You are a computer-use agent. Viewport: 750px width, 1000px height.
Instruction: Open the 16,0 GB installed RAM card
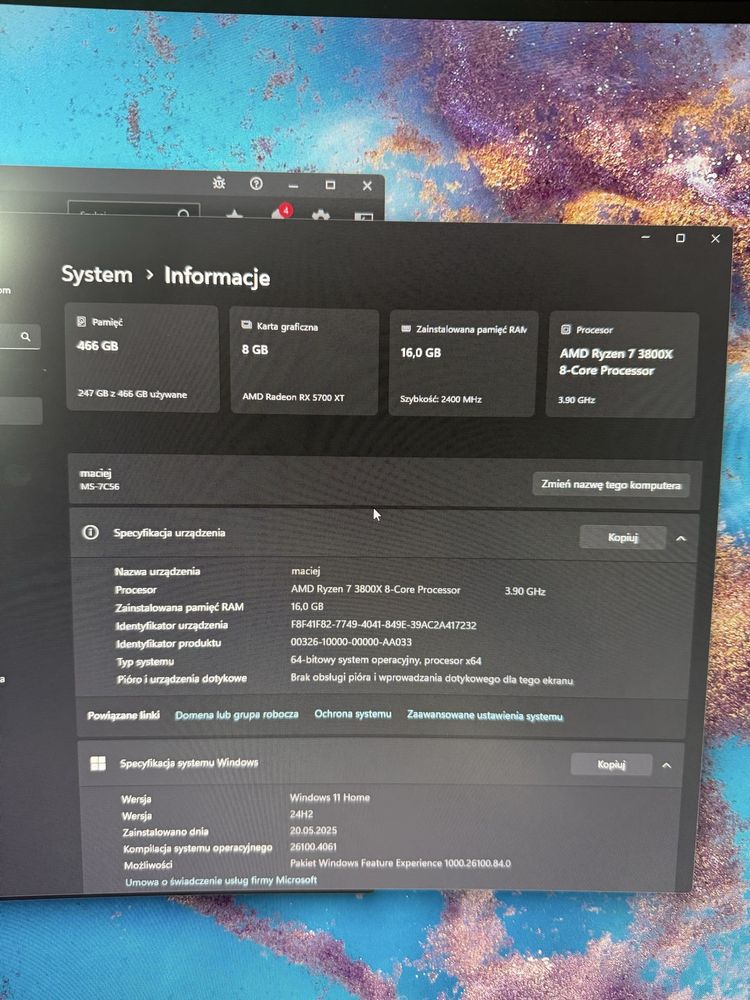463,364
